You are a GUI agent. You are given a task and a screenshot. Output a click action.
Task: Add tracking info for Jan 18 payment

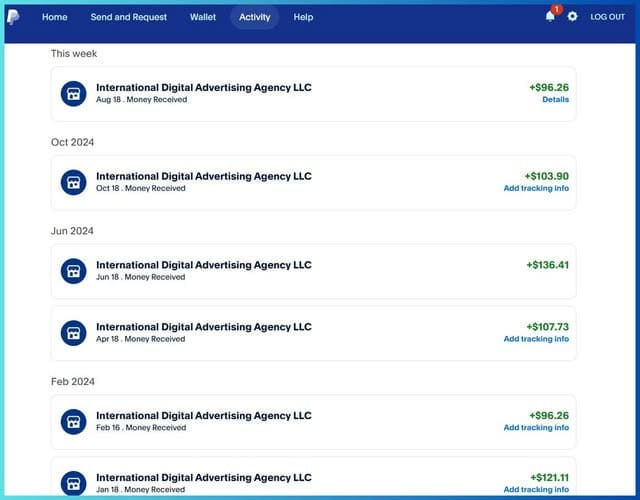click(x=536, y=489)
